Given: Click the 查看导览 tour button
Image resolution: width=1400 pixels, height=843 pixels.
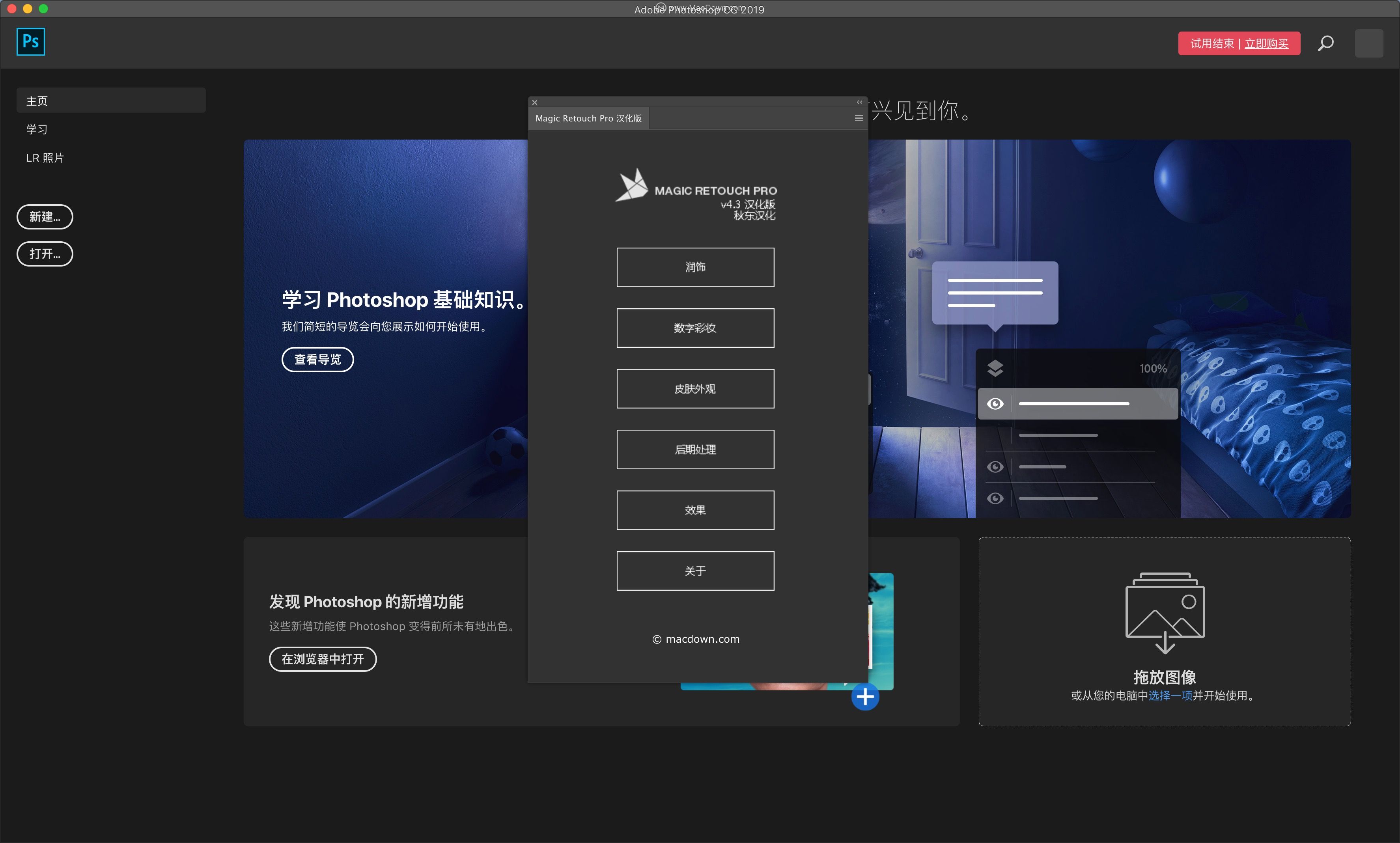Looking at the screenshot, I should [x=317, y=360].
